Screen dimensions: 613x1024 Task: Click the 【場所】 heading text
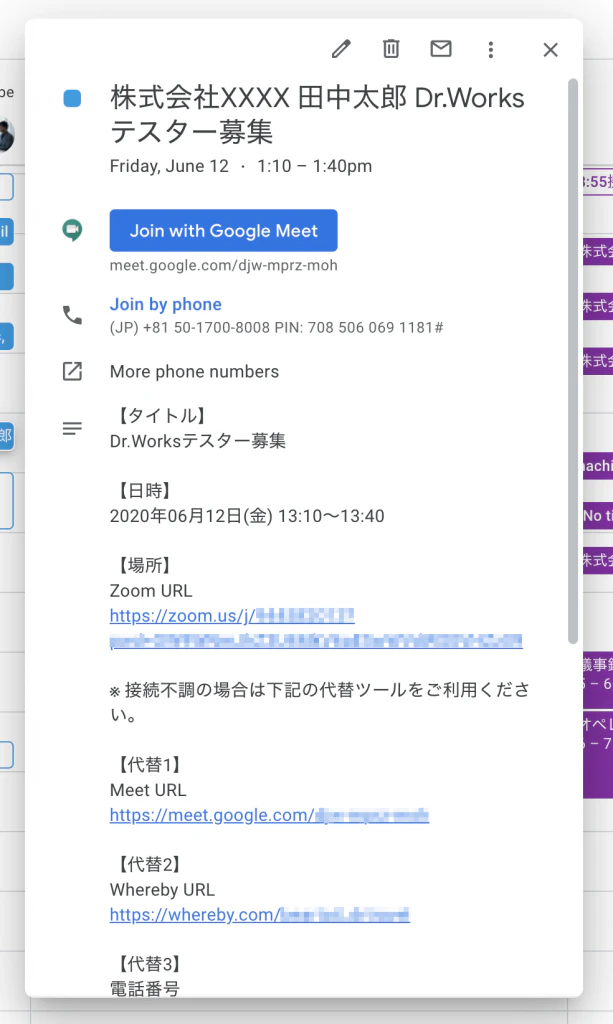click(x=143, y=565)
